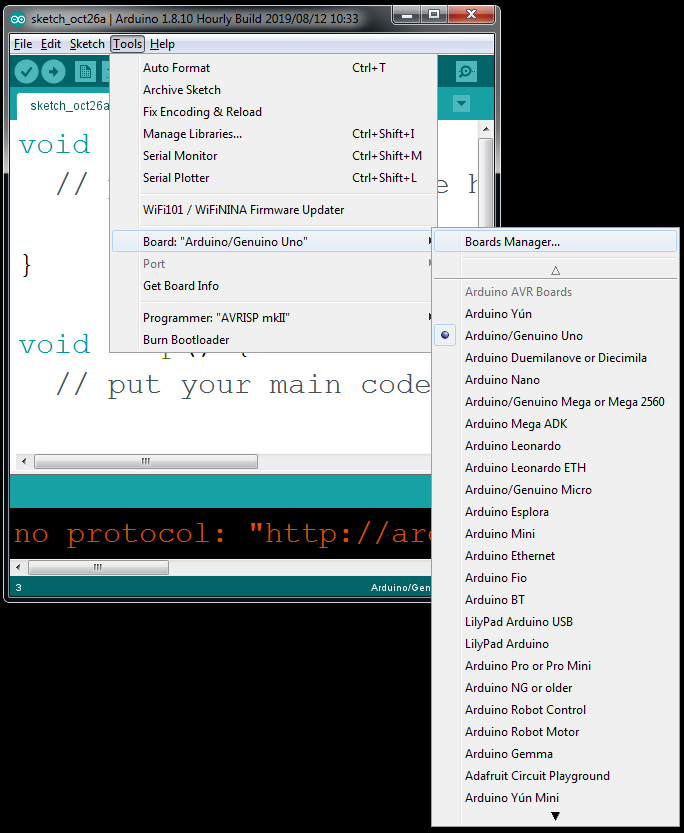684x833 pixels.
Task: Select LilyPad Arduino board entry
Action: (x=557, y=644)
